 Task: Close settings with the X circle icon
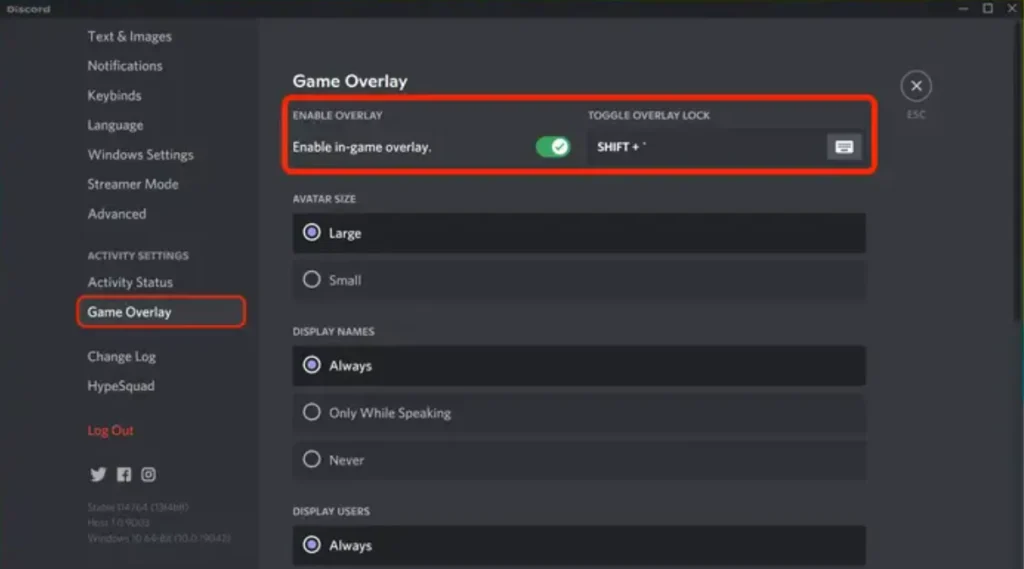pos(916,87)
